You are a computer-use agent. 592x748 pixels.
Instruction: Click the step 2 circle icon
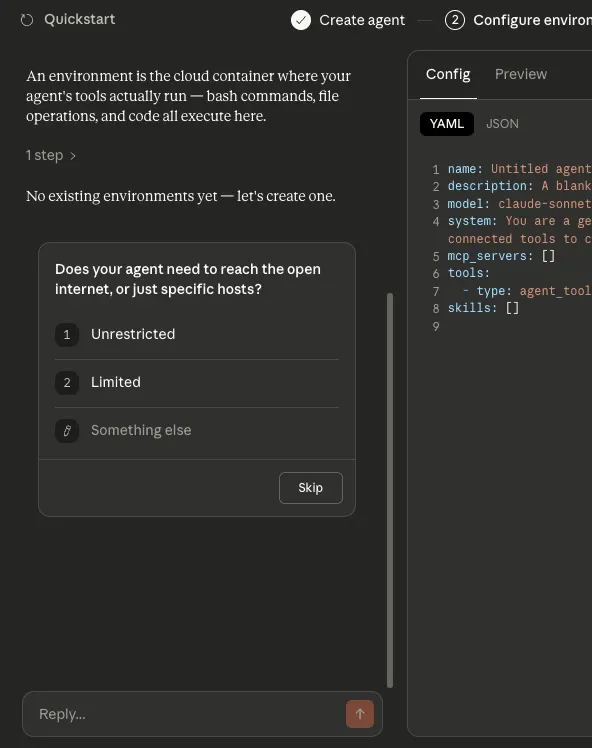pos(454,20)
